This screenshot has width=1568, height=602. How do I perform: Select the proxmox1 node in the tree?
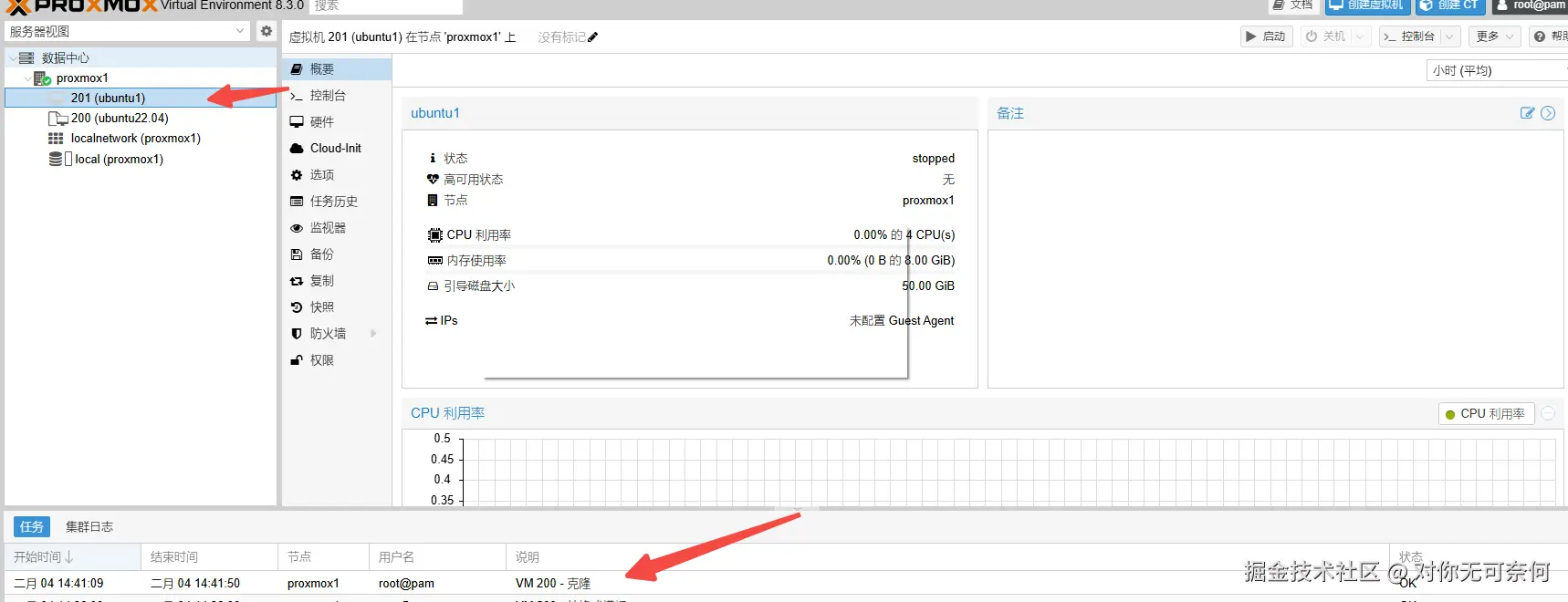click(82, 78)
